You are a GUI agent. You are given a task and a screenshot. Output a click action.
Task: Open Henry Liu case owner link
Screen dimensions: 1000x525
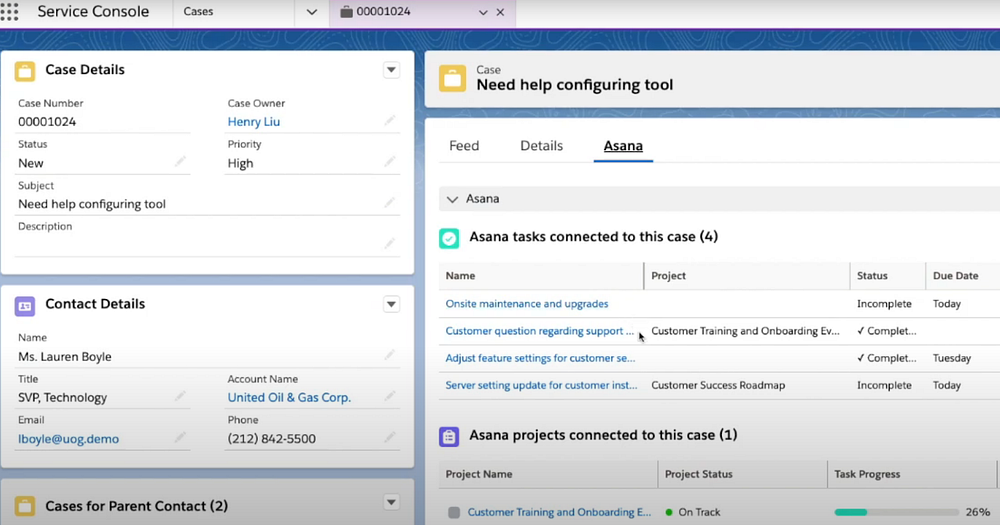[253, 122]
